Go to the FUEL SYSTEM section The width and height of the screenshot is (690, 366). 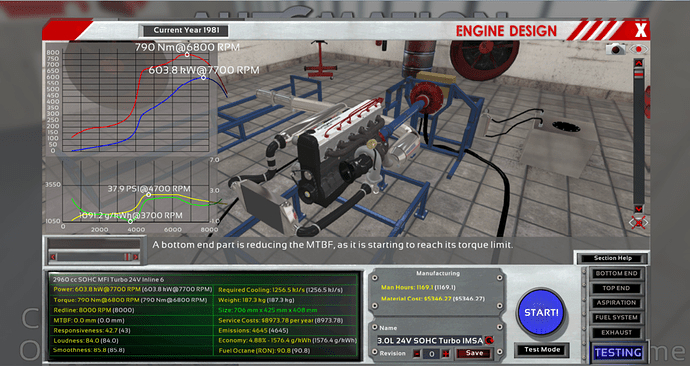pos(616,318)
